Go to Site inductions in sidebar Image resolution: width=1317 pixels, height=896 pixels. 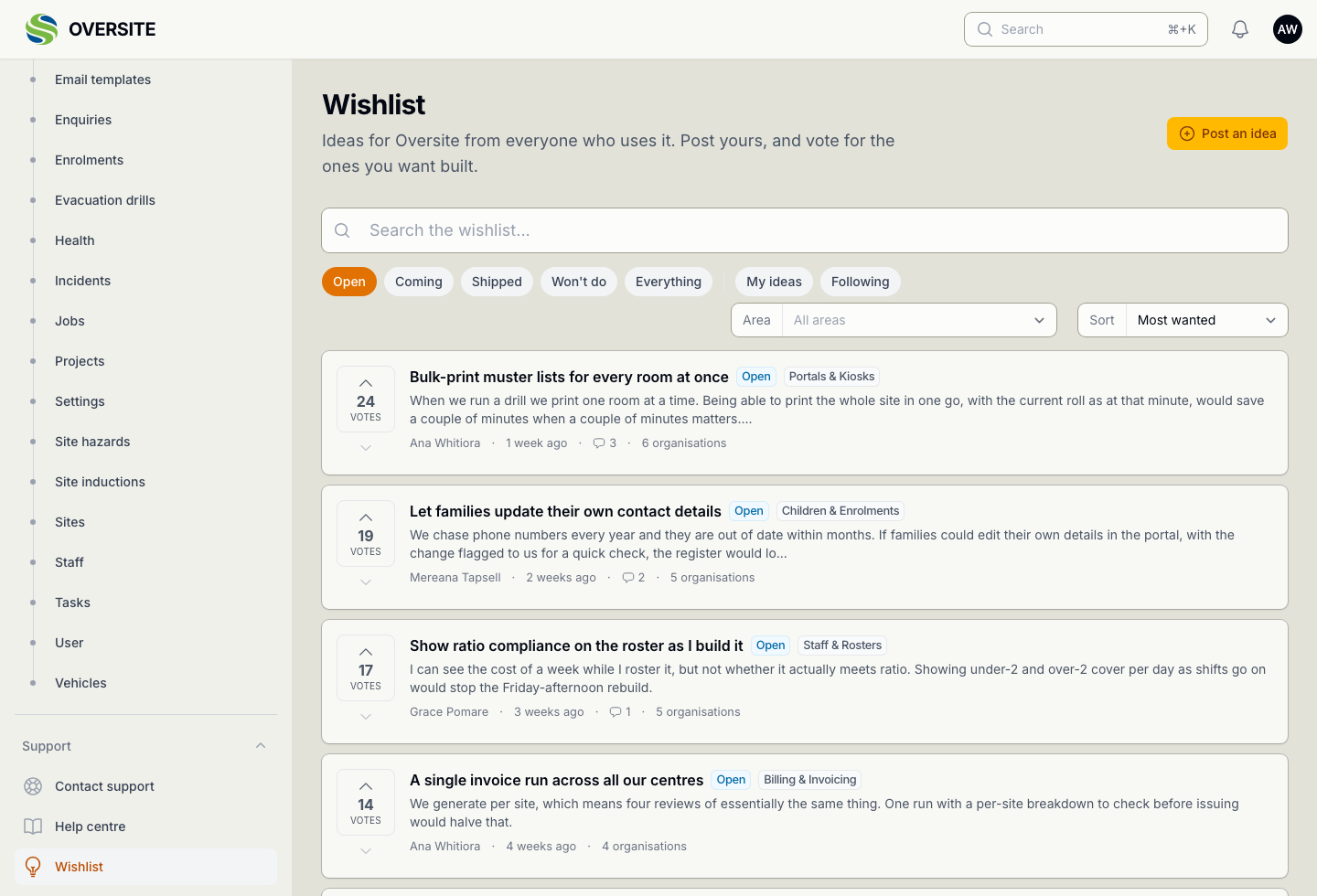(100, 482)
